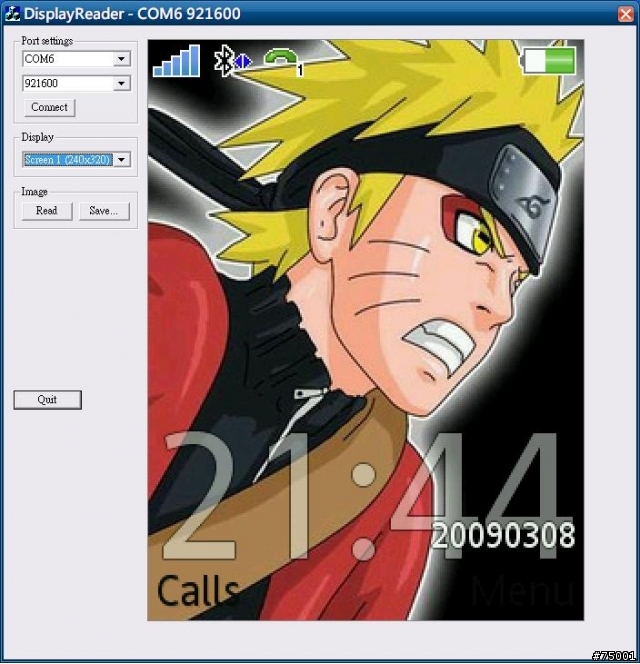640x664 pixels.
Task: Click the date 20090308 on phone screen
Action: [x=503, y=536]
